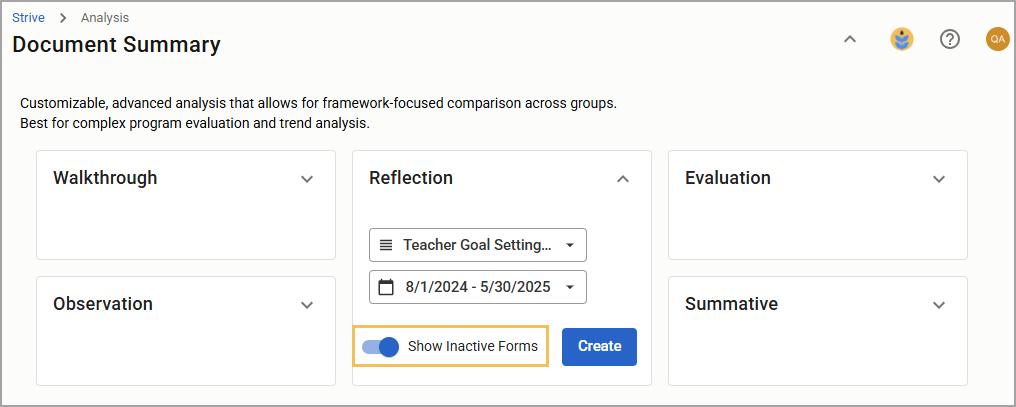The image size is (1016, 407).
Task: Expand the Observation card
Action: click(307, 305)
